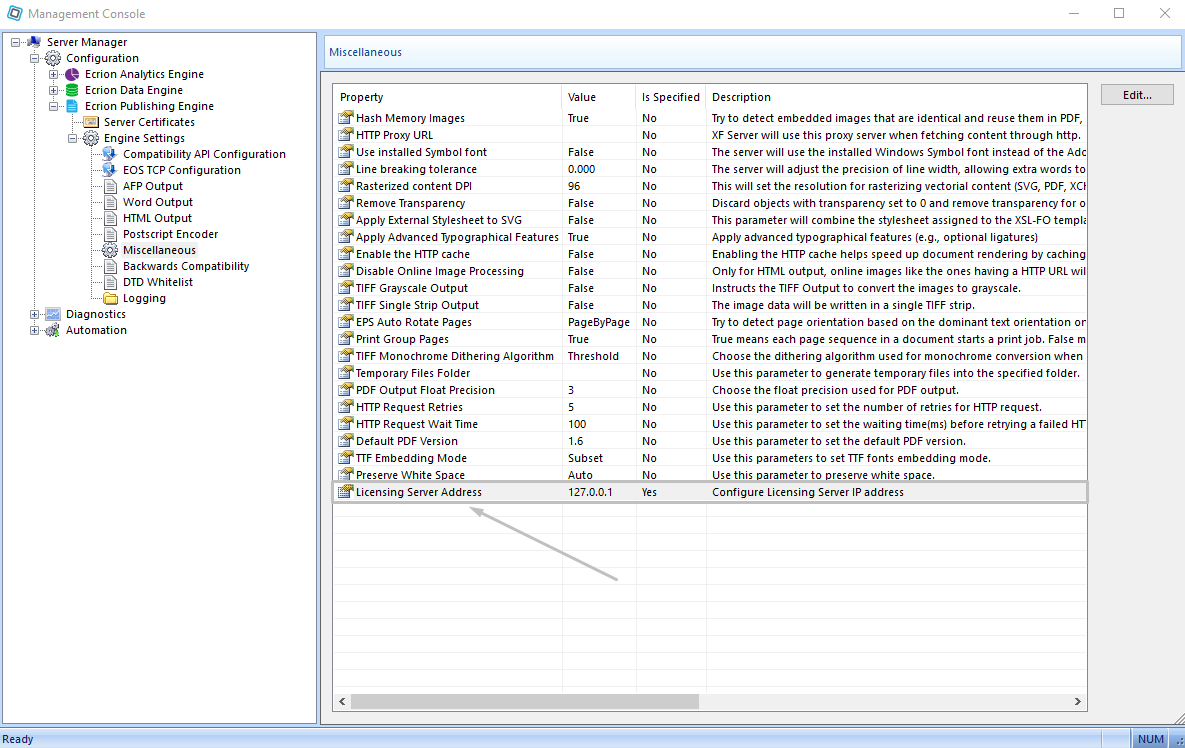Click the Compatibility API Configuration icon

(110, 154)
